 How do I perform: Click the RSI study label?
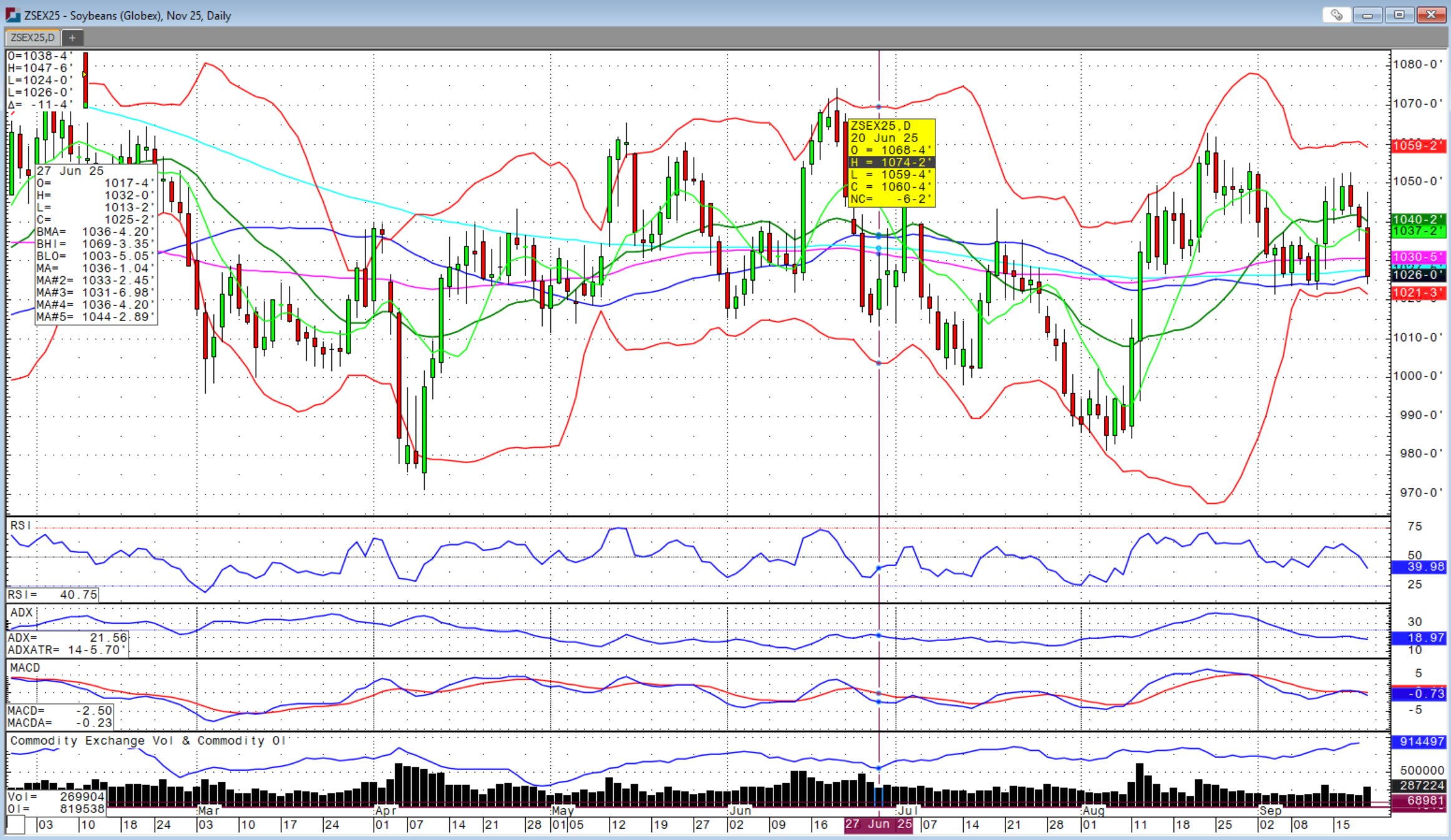[20, 526]
